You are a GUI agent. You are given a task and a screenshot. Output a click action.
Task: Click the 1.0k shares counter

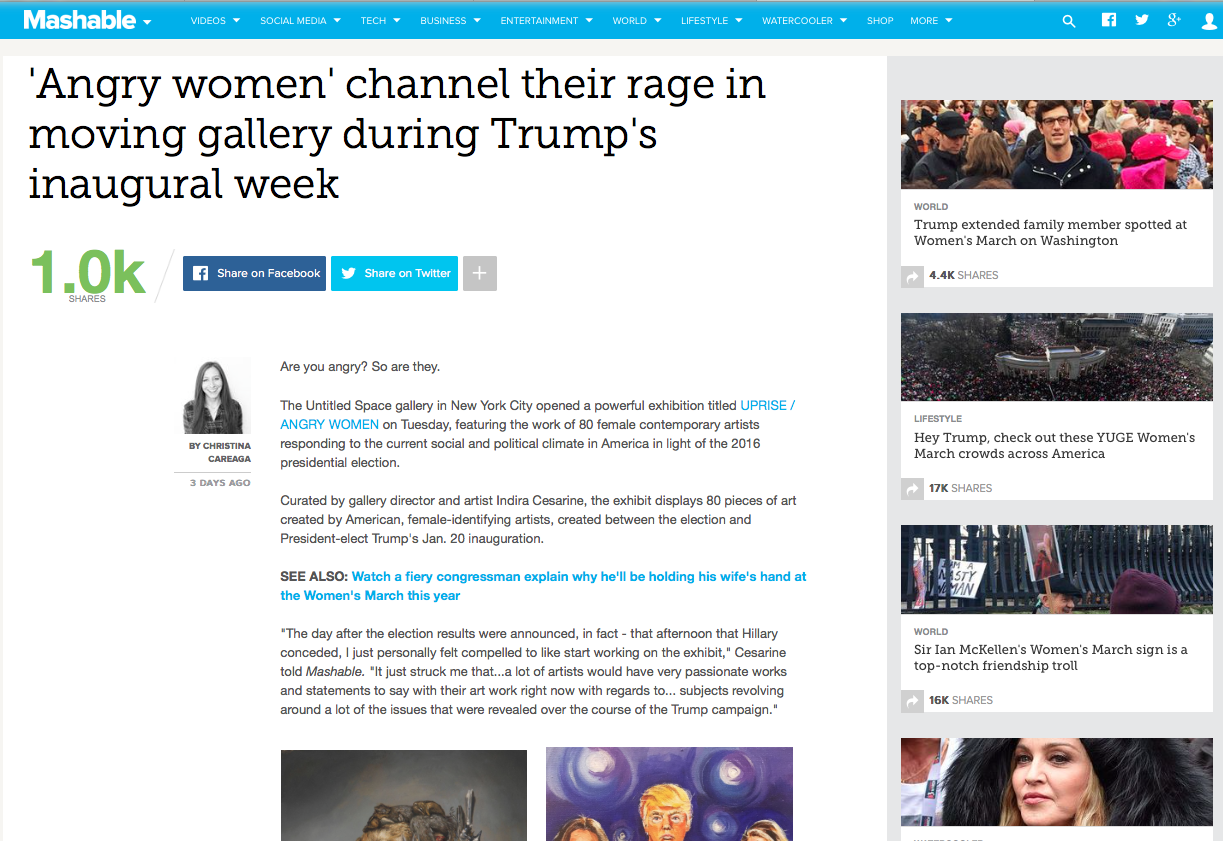click(87, 274)
